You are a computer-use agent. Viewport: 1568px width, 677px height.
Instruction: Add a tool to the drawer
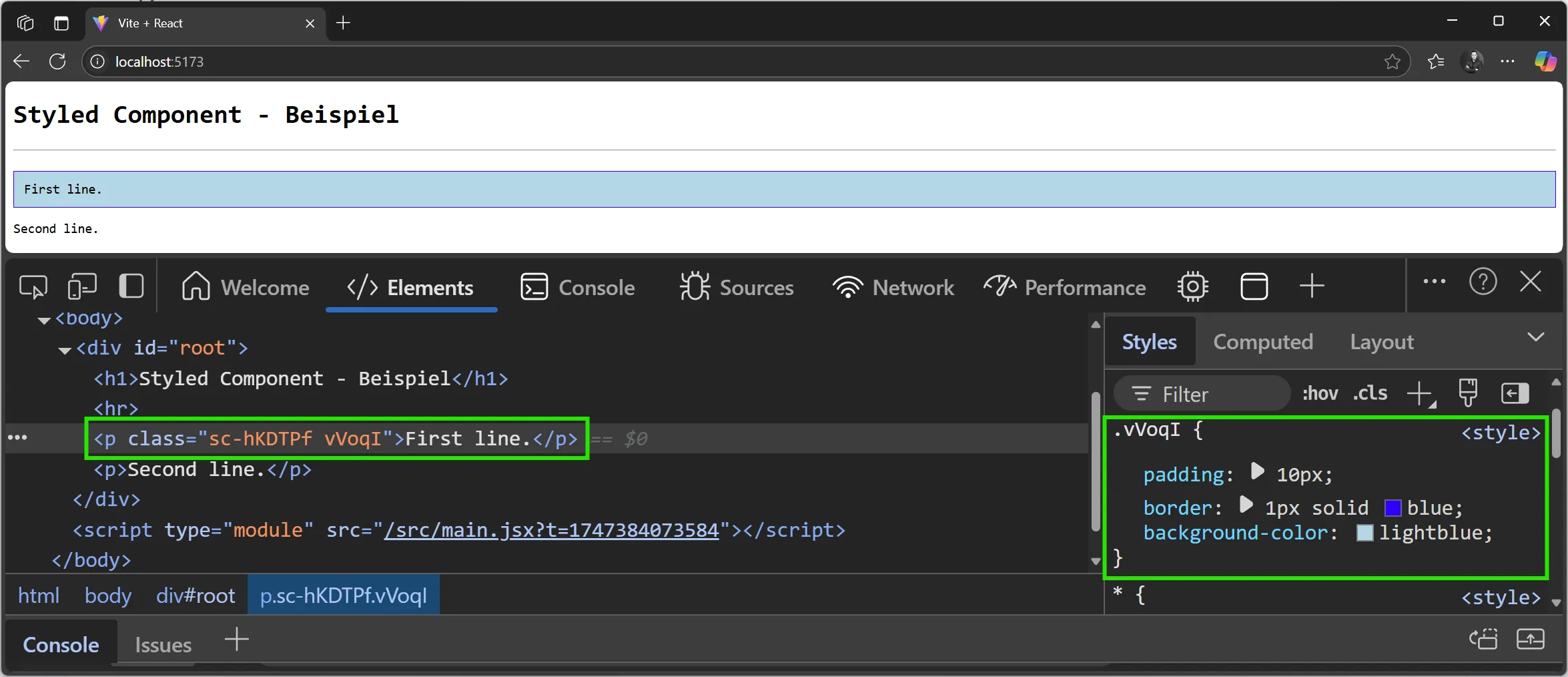(236, 639)
